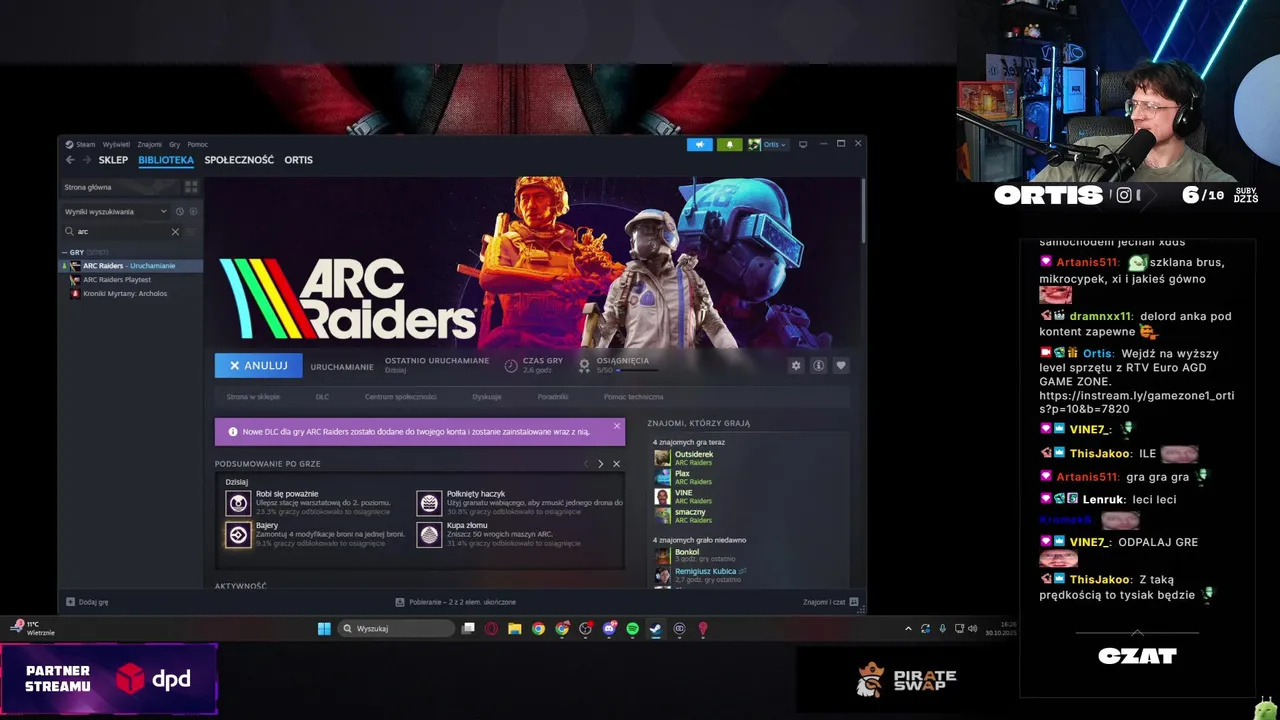
Task: Open the DLC link
Action: coord(322,397)
